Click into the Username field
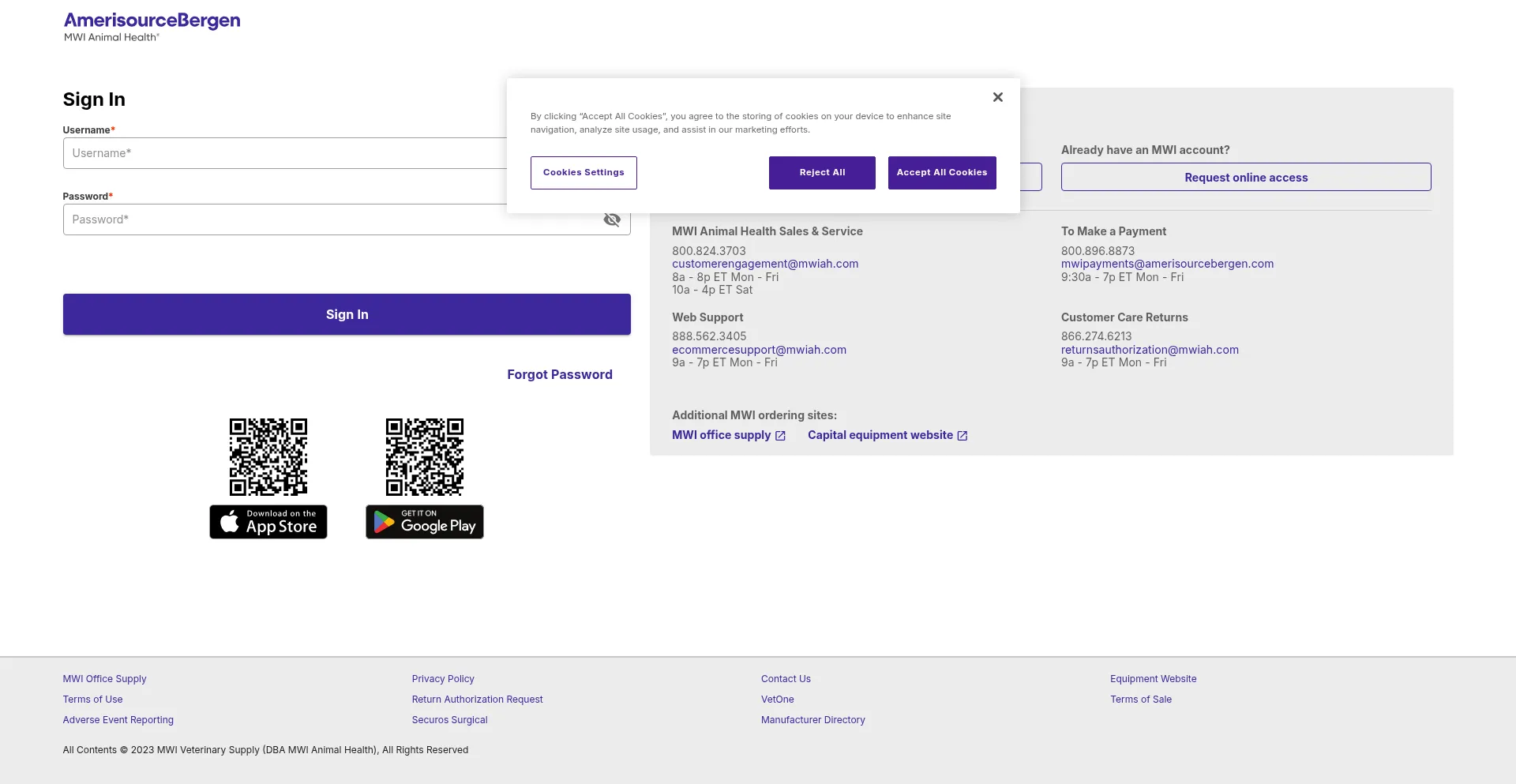1516x784 pixels. 284,153
